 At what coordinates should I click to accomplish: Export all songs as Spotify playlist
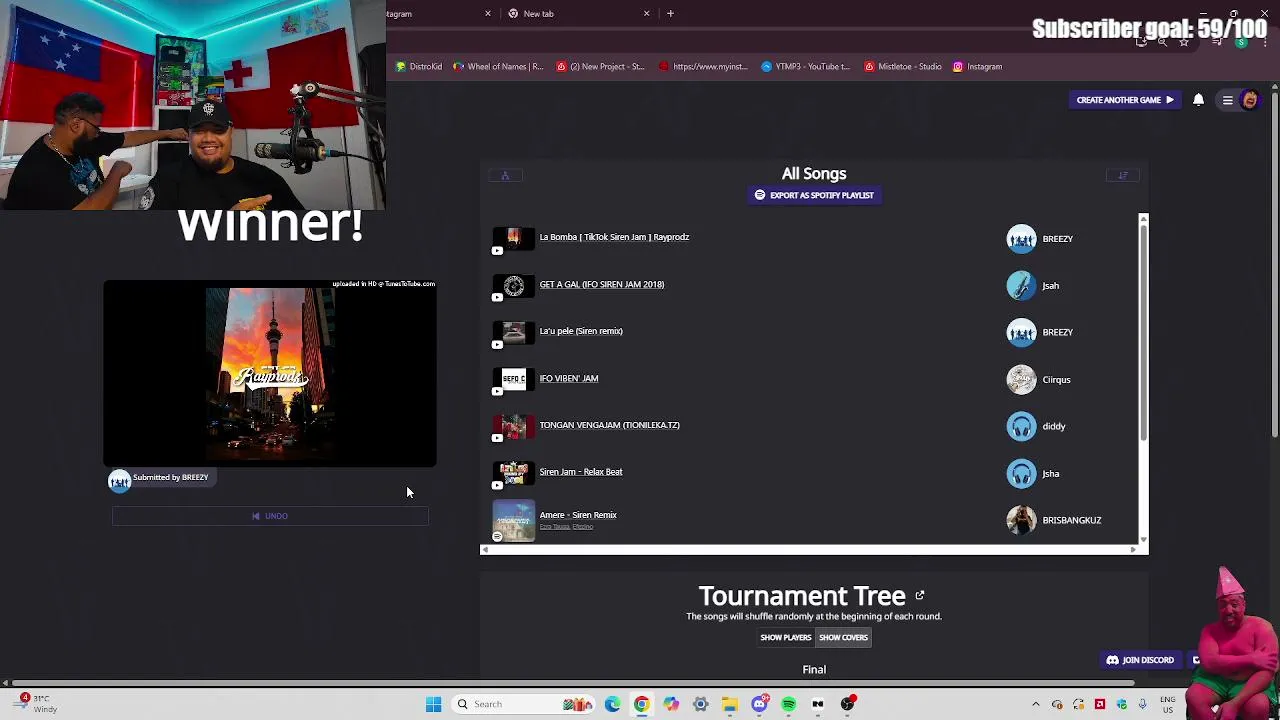[814, 195]
